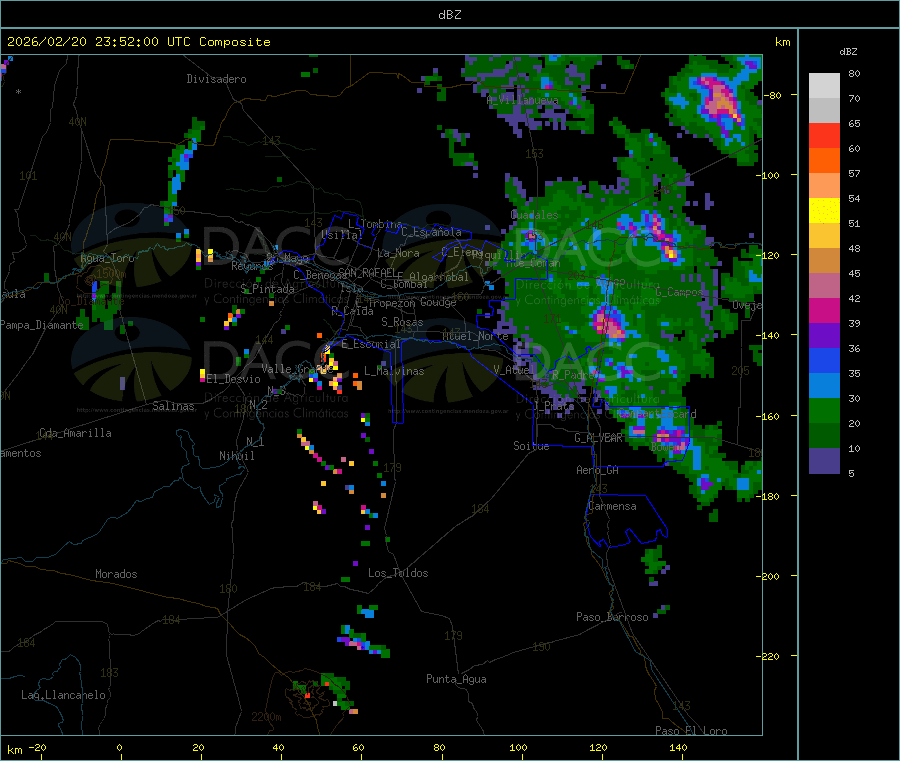Viewport: 900px width, 761px height.
Task: Click the Los_Toldos map label
Action: pyautogui.click(x=398, y=573)
